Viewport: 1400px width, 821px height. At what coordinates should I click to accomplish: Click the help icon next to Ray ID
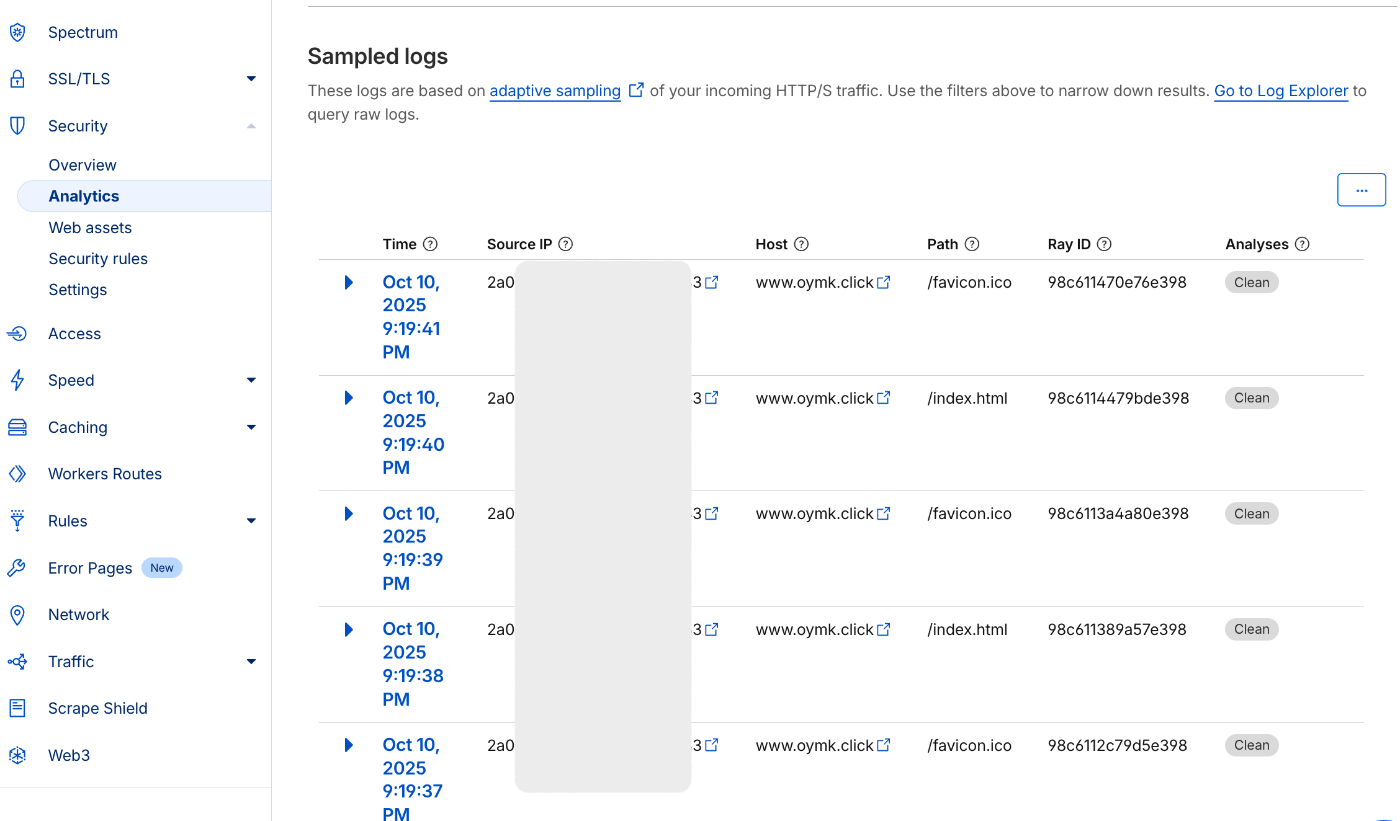tap(1104, 244)
